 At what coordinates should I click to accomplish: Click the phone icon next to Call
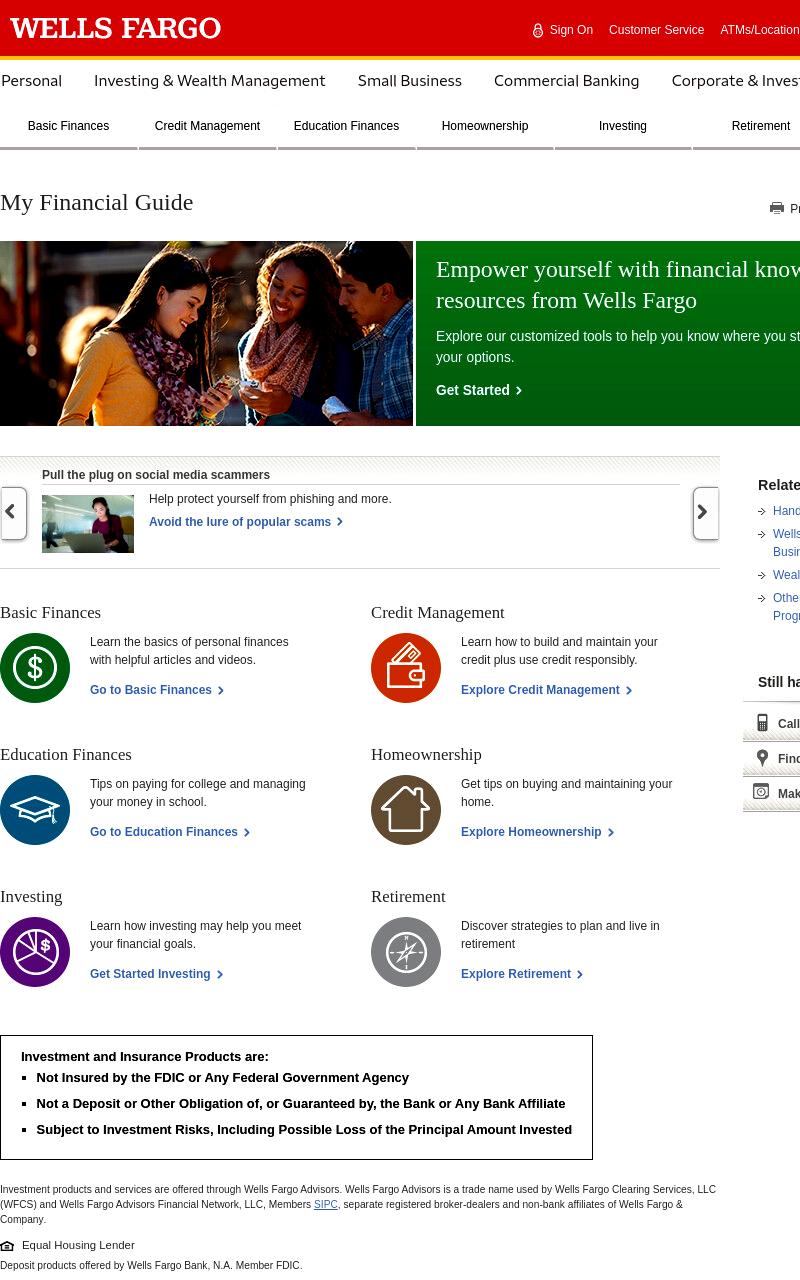[762, 723]
